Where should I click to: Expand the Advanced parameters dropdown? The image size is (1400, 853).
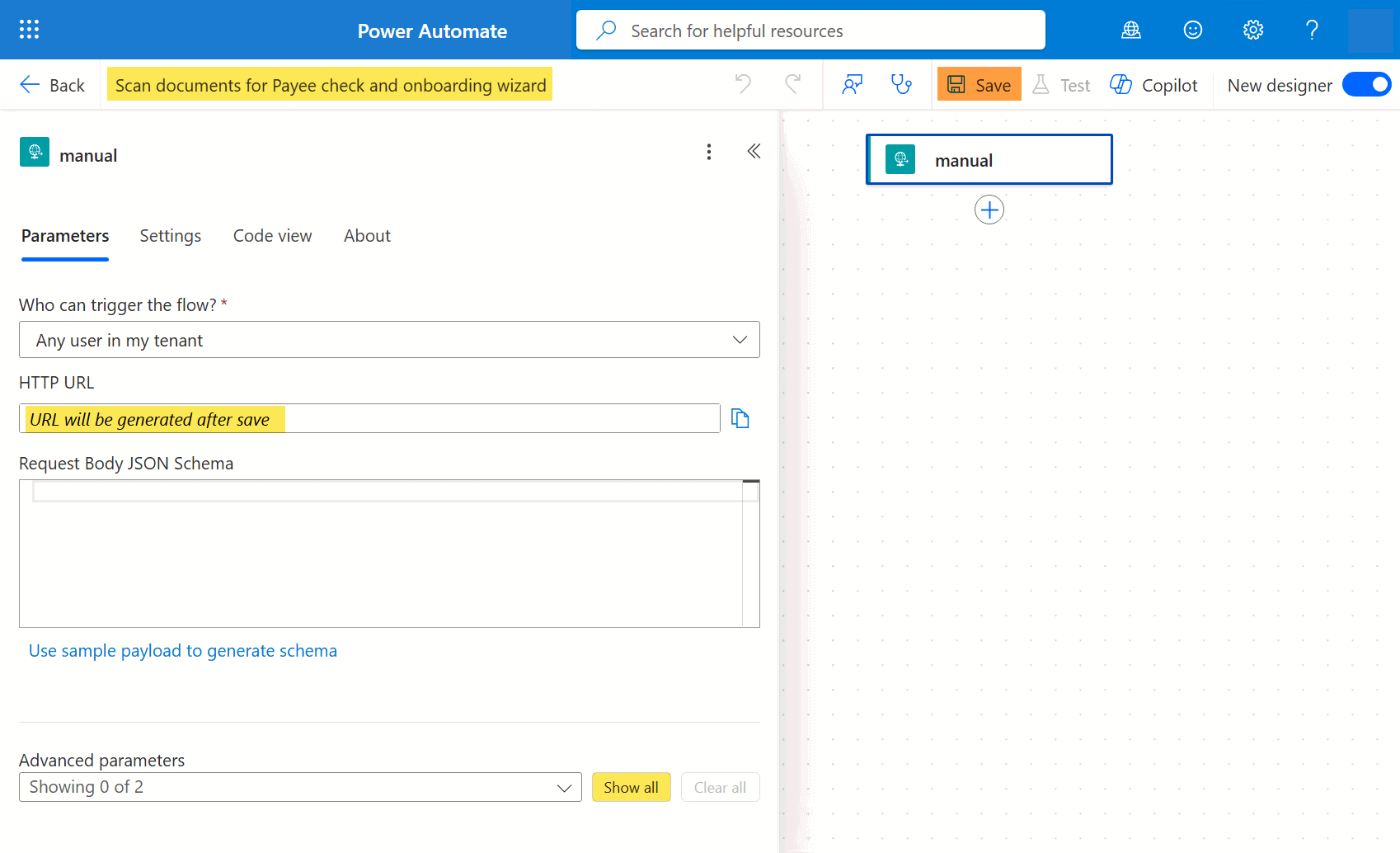300,787
